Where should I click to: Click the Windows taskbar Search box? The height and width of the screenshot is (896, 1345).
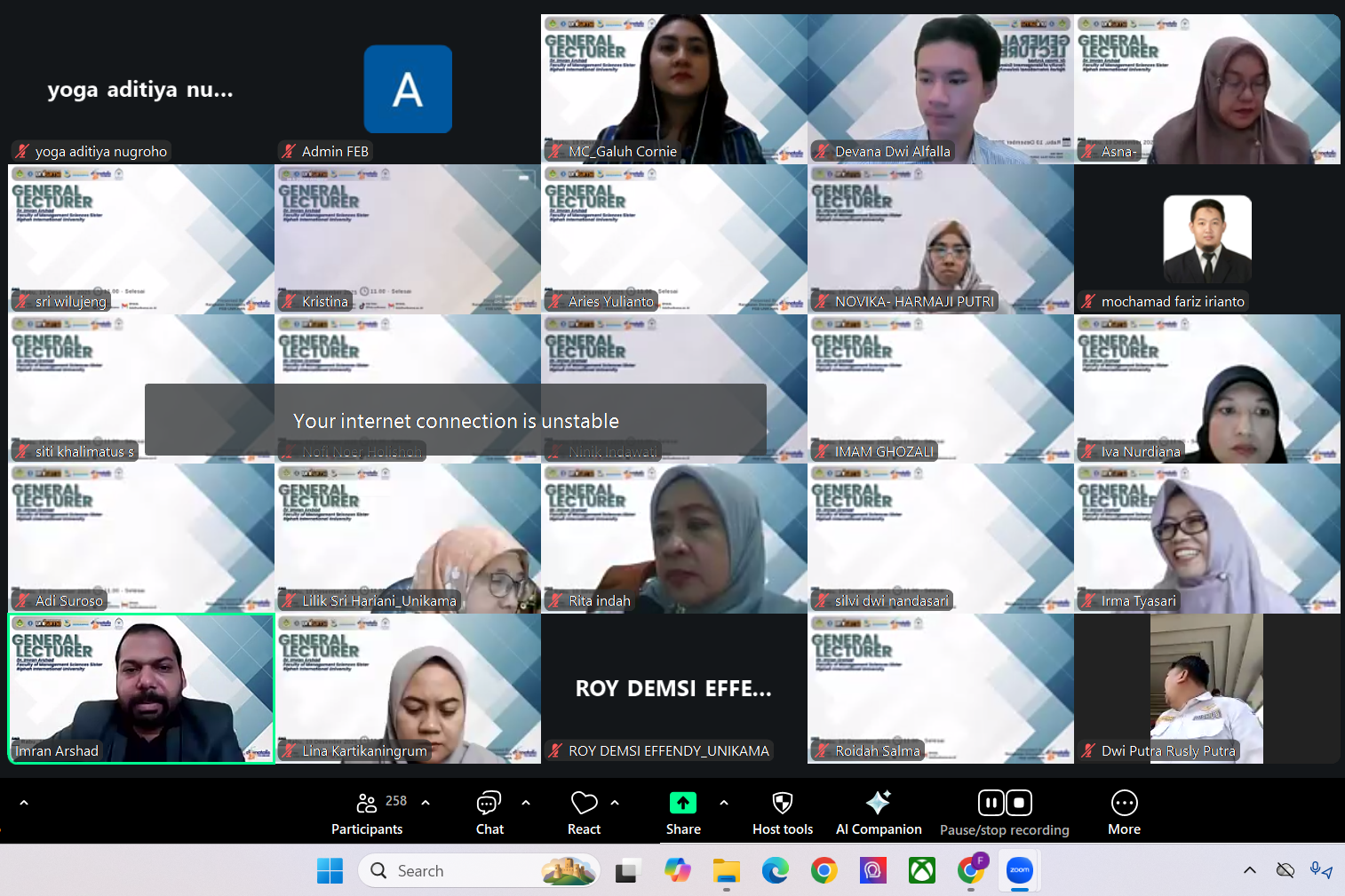pyautogui.click(x=480, y=871)
